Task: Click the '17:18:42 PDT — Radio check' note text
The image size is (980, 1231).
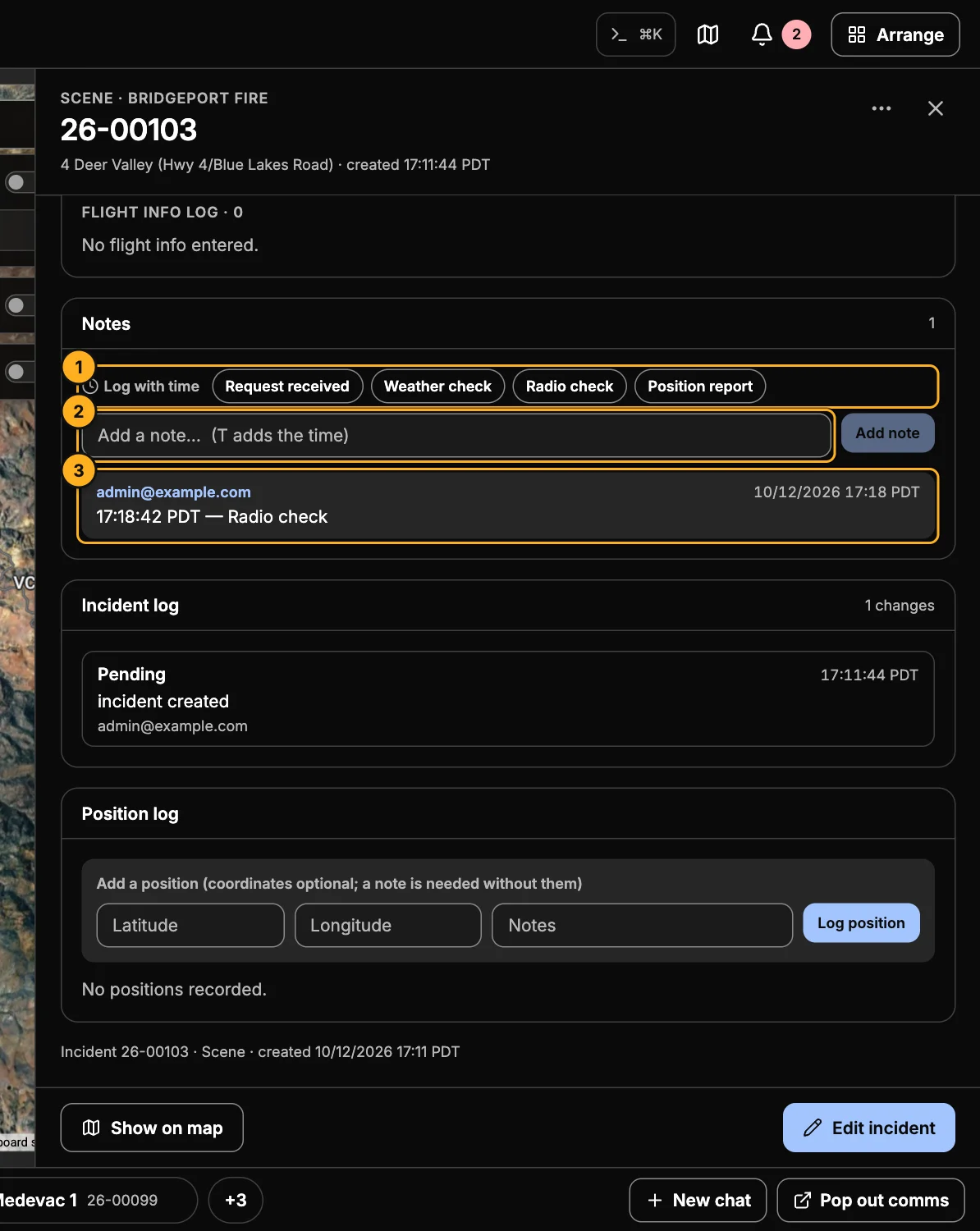Action: point(212,517)
